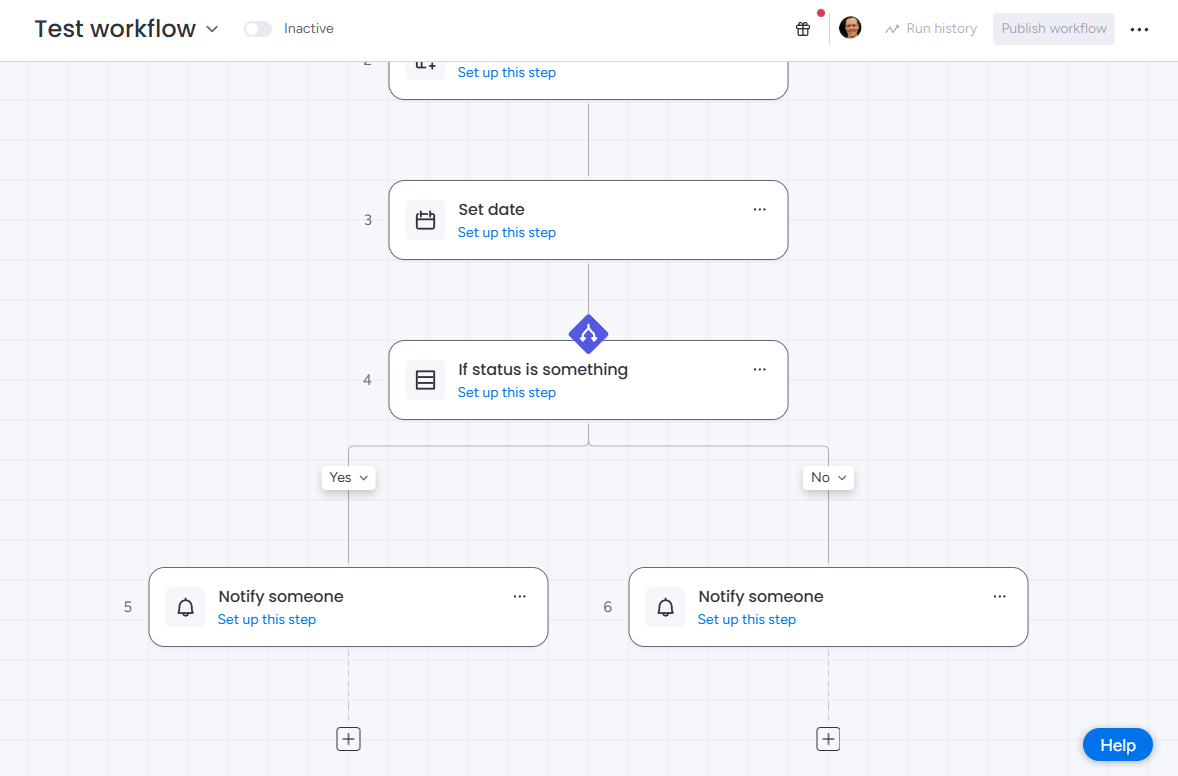The image size is (1178, 776).
Task: Click the list icon on If status is something
Action: click(425, 380)
